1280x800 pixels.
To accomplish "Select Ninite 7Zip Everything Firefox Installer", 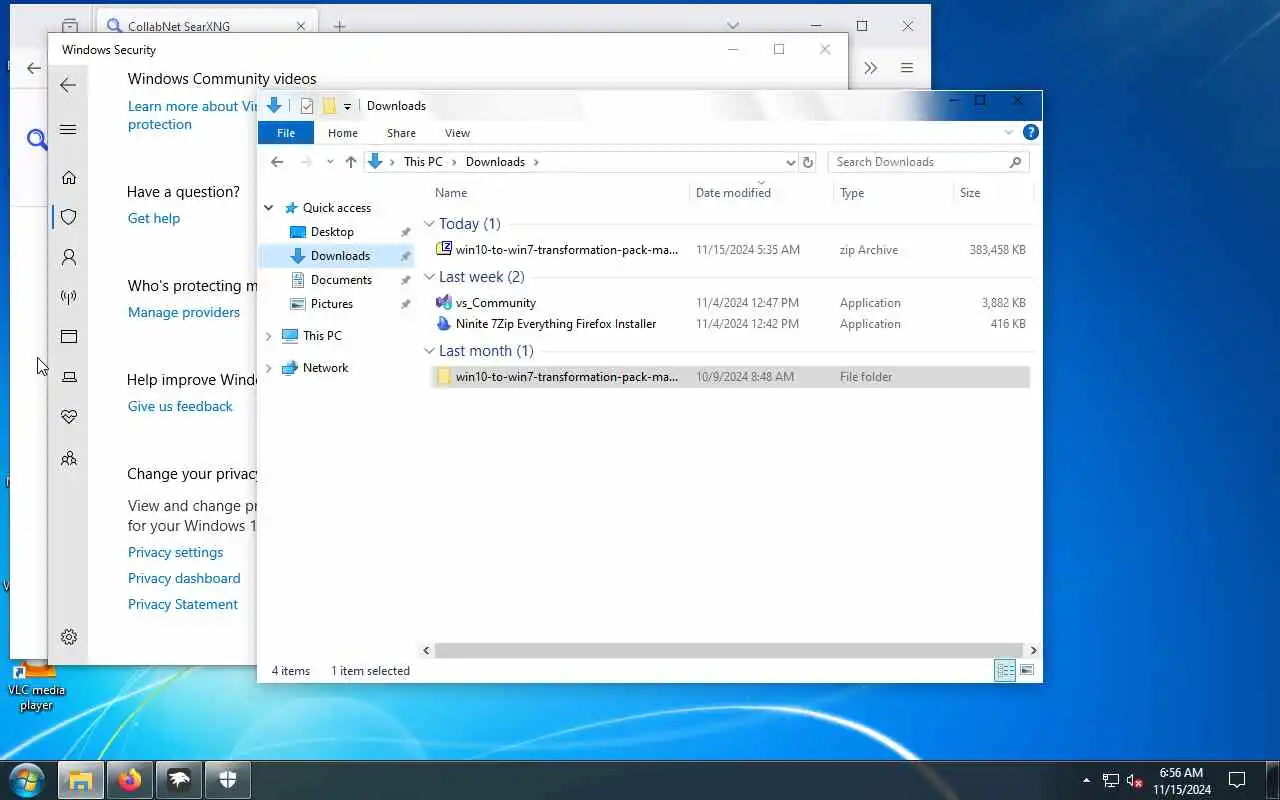I will click(732, 324).
